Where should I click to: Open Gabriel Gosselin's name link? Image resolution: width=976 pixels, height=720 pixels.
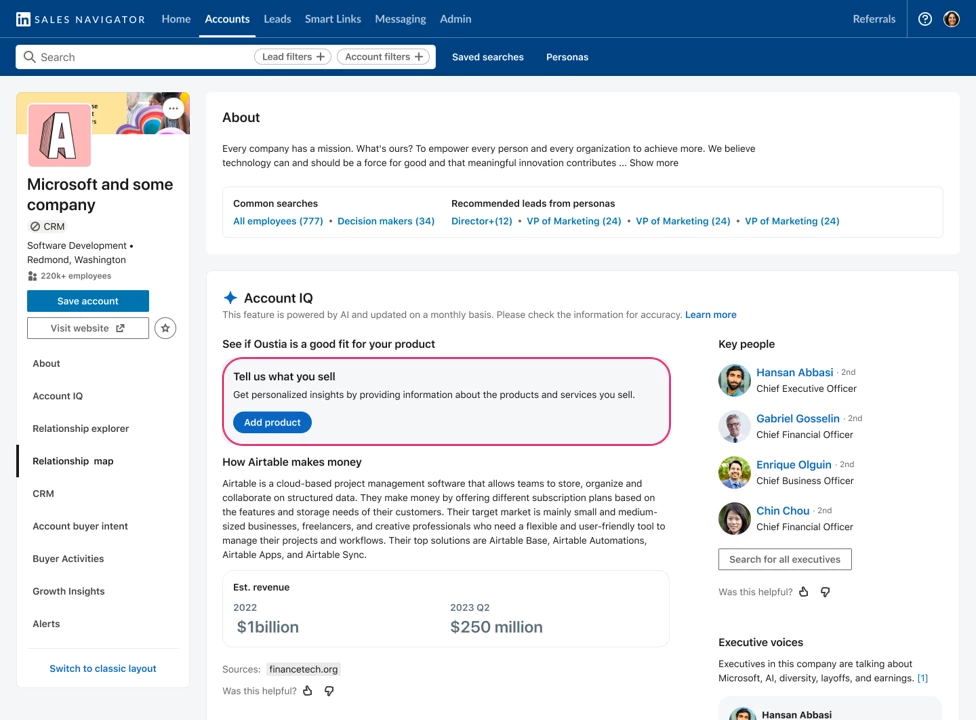click(798, 418)
